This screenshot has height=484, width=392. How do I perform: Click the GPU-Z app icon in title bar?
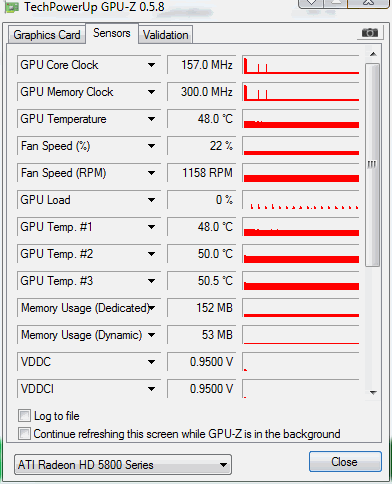(11, 6)
